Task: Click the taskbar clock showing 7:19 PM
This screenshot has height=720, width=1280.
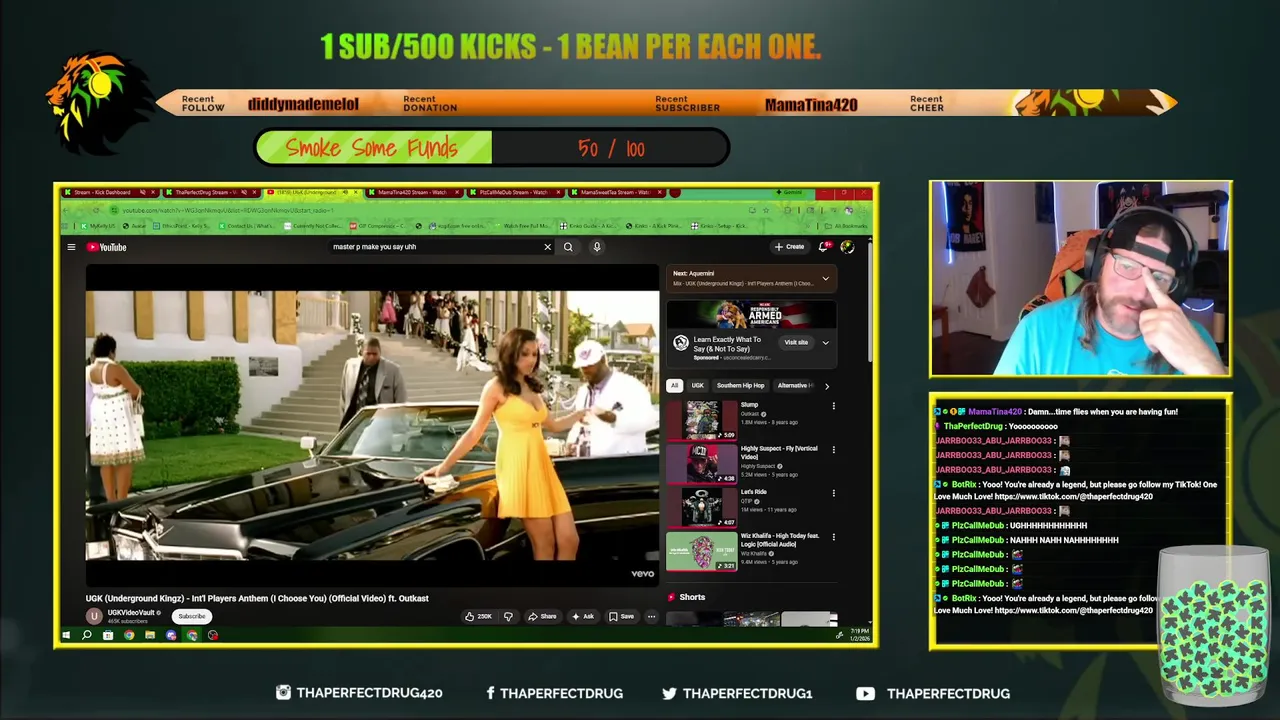Action: pyautogui.click(x=860, y=635)
